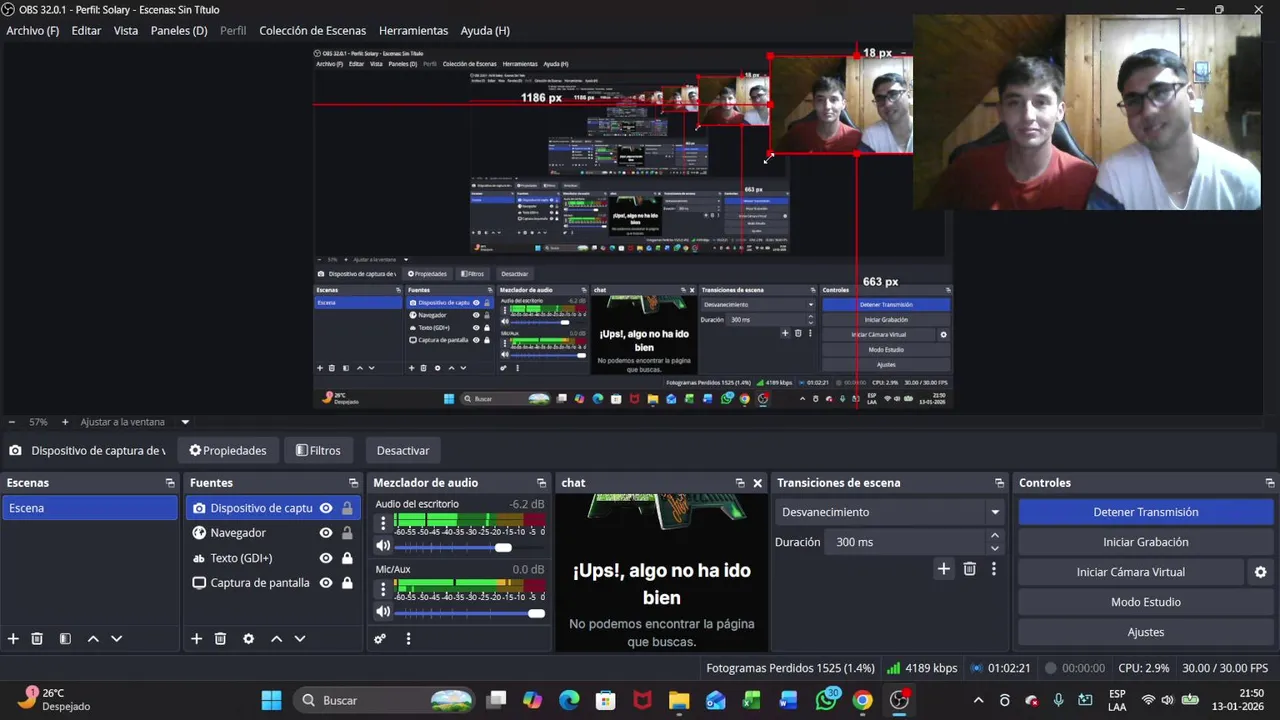Decrease the transition duration with down arrow
Screen dimensions: 1280x720
click(994, 548)
